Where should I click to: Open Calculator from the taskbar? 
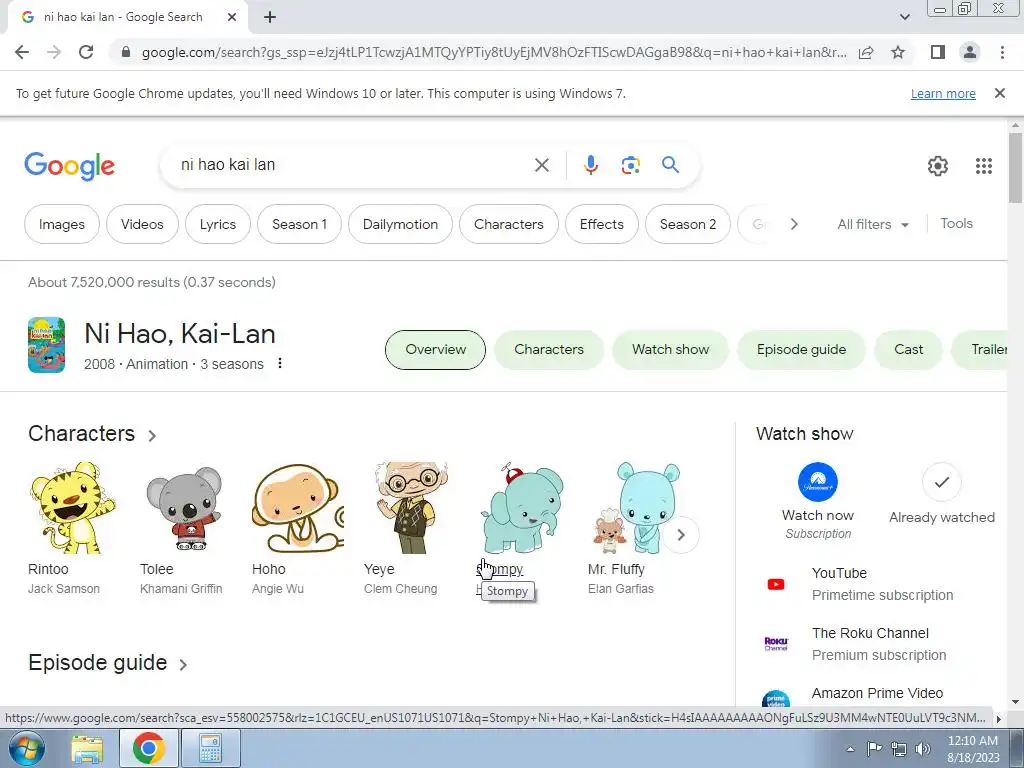click(210, 748)
